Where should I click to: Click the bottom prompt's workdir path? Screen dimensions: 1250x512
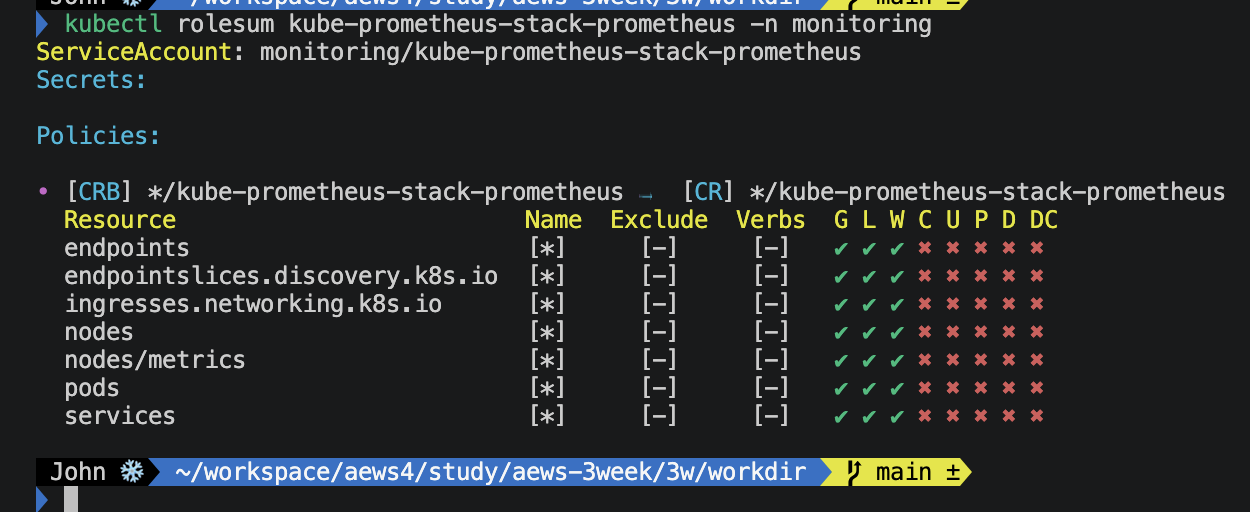(x=490, y=472)
